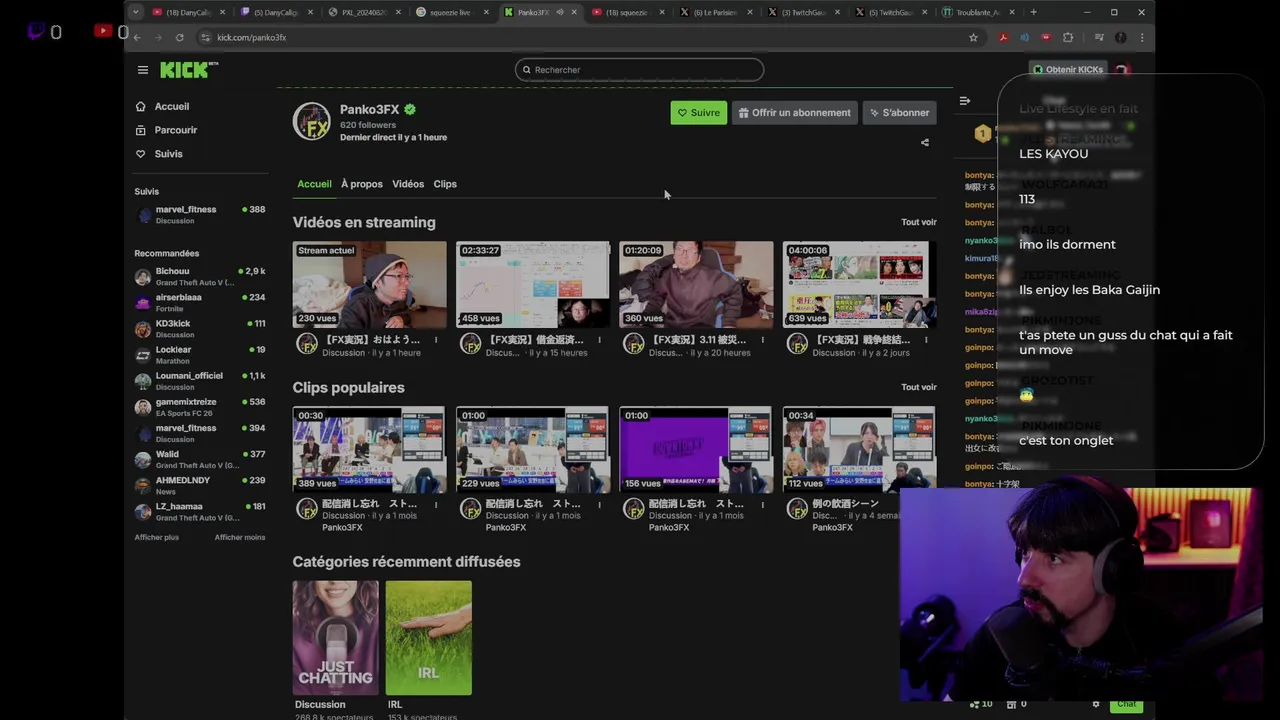Click the S'abonner button
This screenshot has width=1280, height=720.
coord(899,113)
